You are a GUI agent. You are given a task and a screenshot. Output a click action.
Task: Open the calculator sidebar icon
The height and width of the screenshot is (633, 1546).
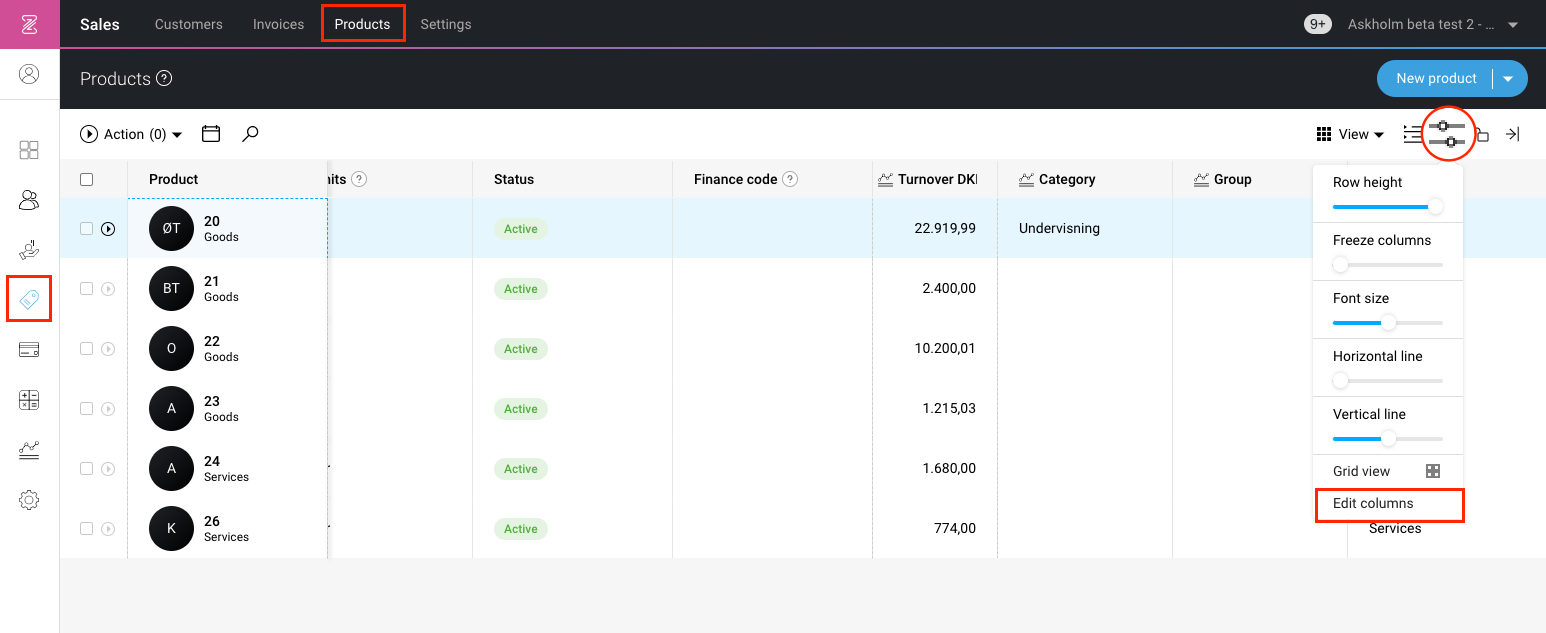(x=29, y=400)
